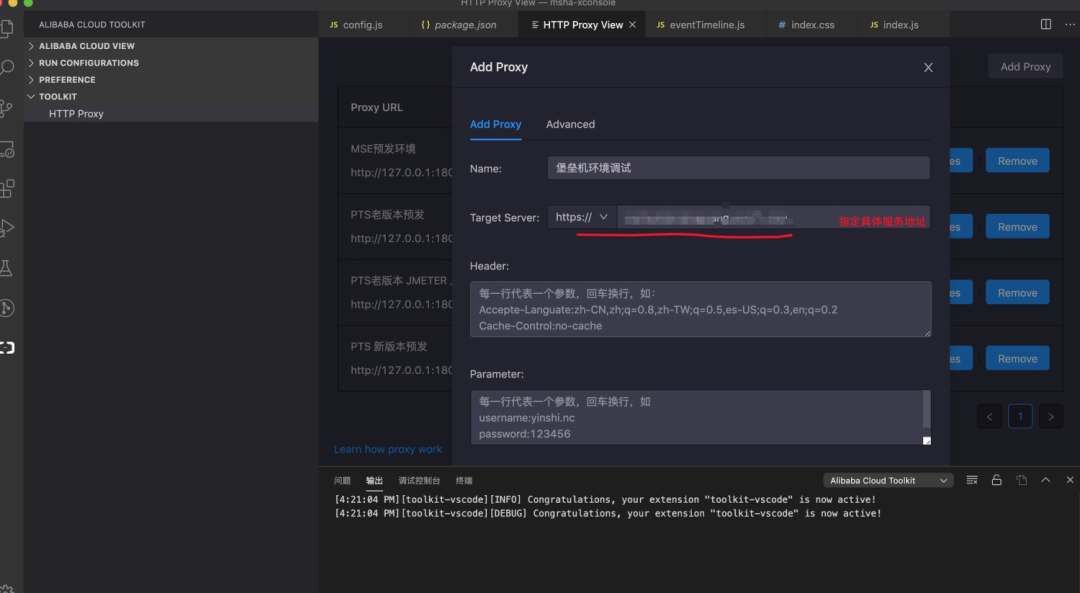The width and height of the screenshot is (1080, 593).
Task: Remove the PTS老版本预发 proxy
Action: (x=1017, y=227)
